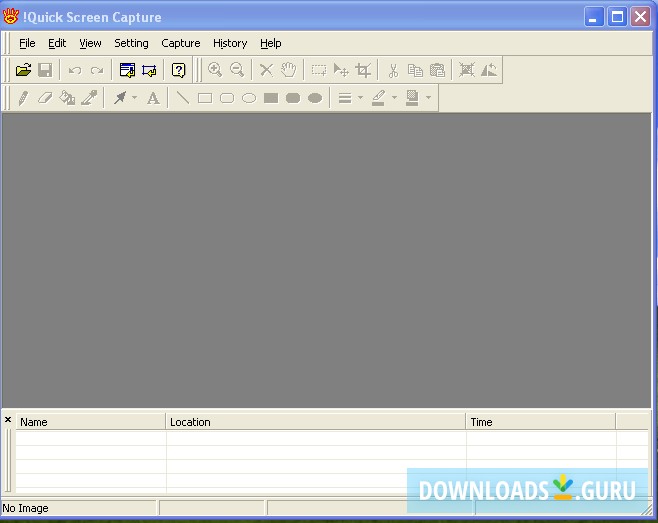
Task: Click the Paste clipboard icon
Action: (437, 70)
